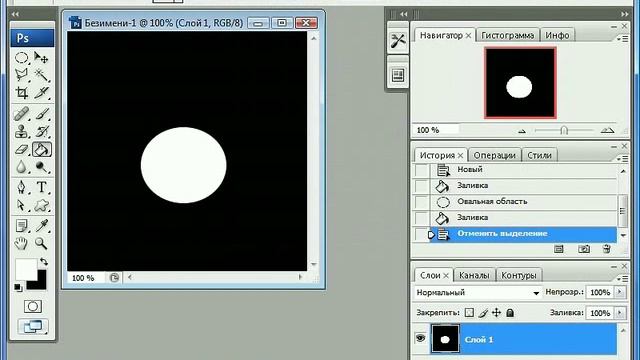640x360 pixels.
Task: Select the Pen tool
Action: click(x=22, y=188)
